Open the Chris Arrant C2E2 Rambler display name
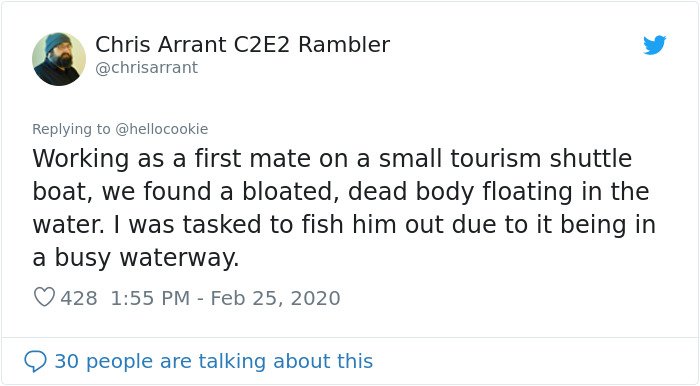The height and width of the screenshot is (386, 700). [x=242, y=45]
